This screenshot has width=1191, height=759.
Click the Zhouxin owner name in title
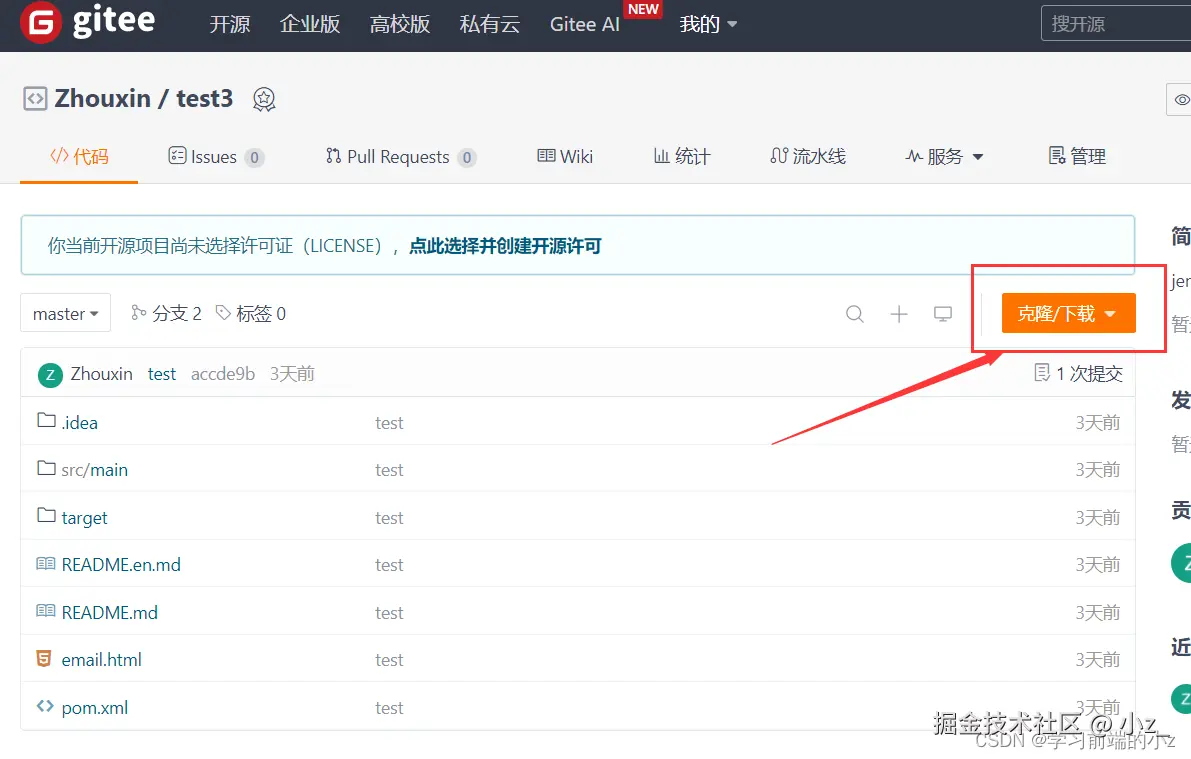[x=103, y=99]
